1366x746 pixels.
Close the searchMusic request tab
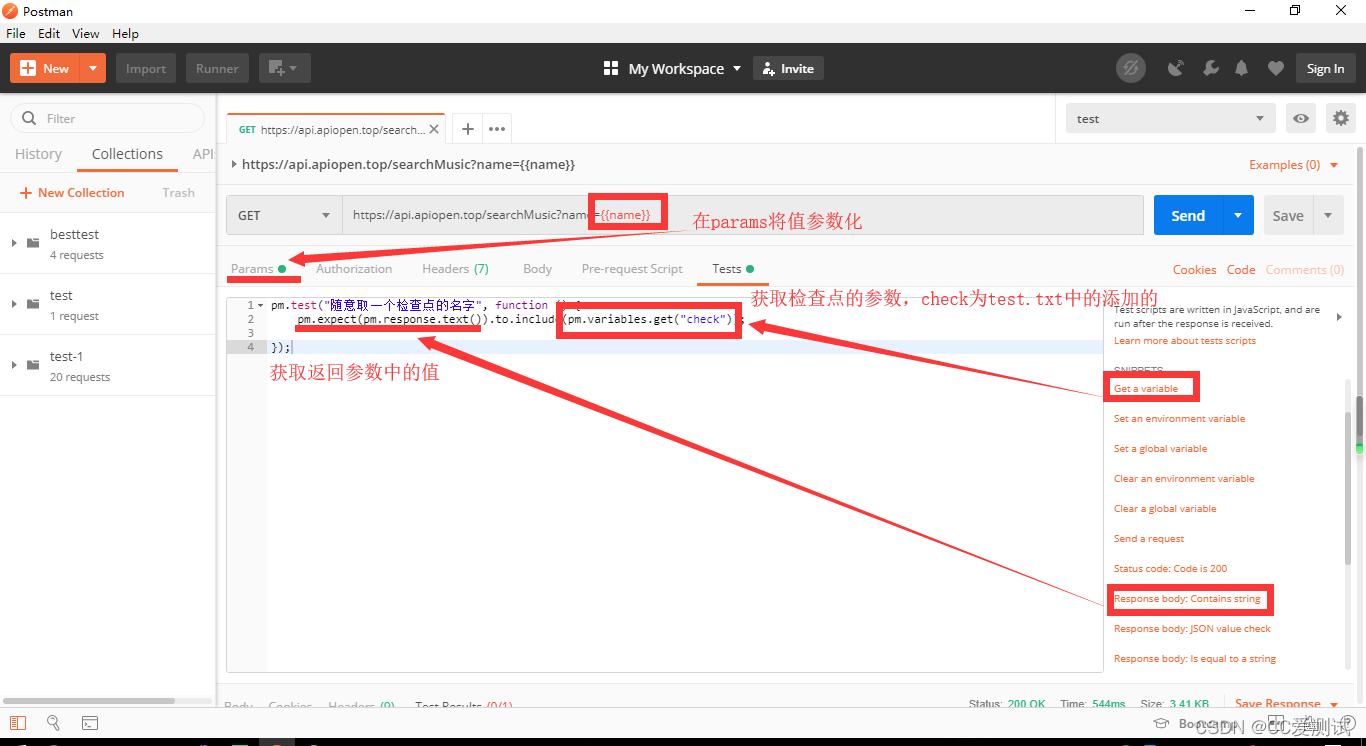pyautogui.click(x=436, y=130)
